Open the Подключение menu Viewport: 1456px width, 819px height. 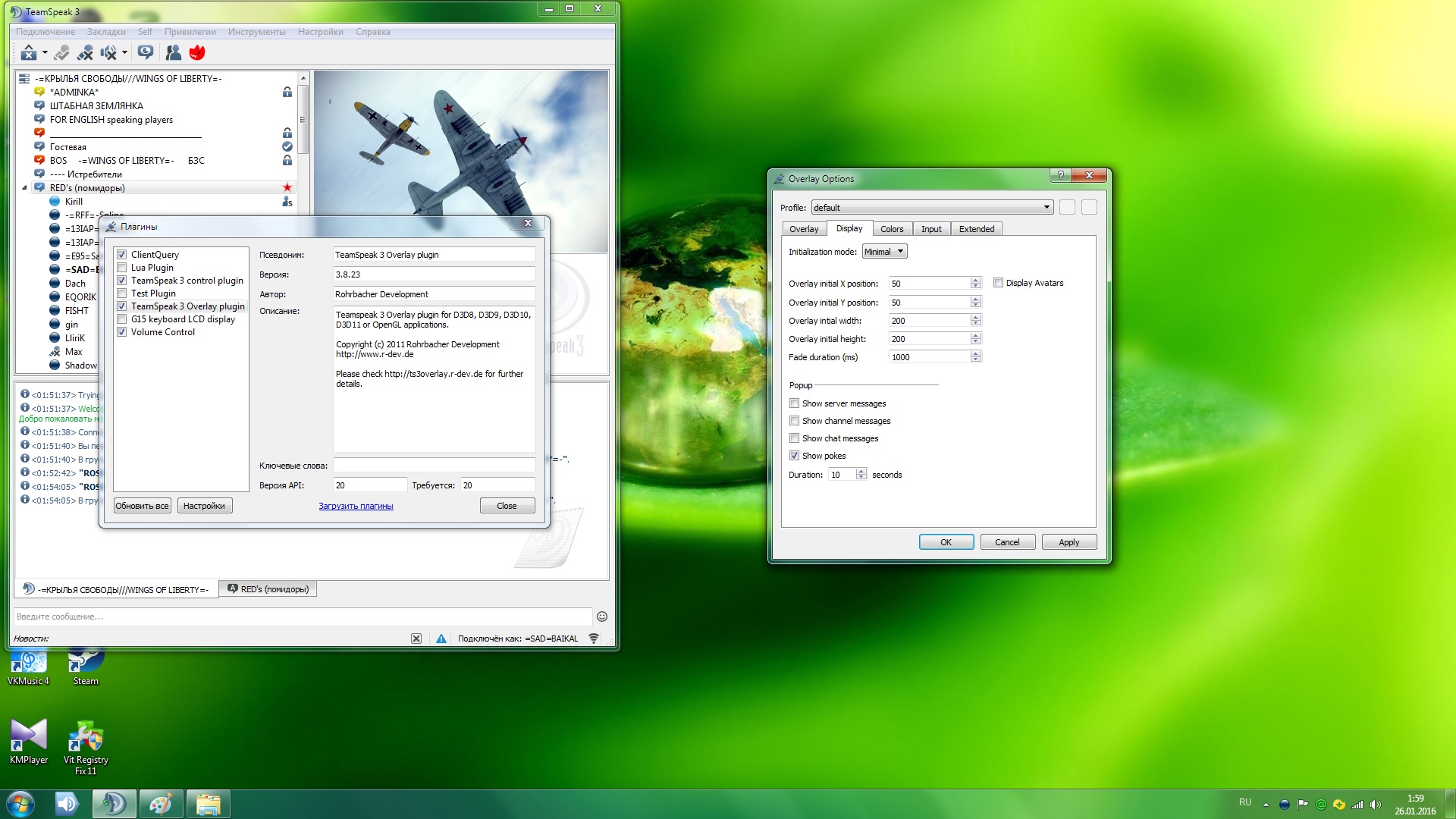pyautogui.click(x=45, y=32)
